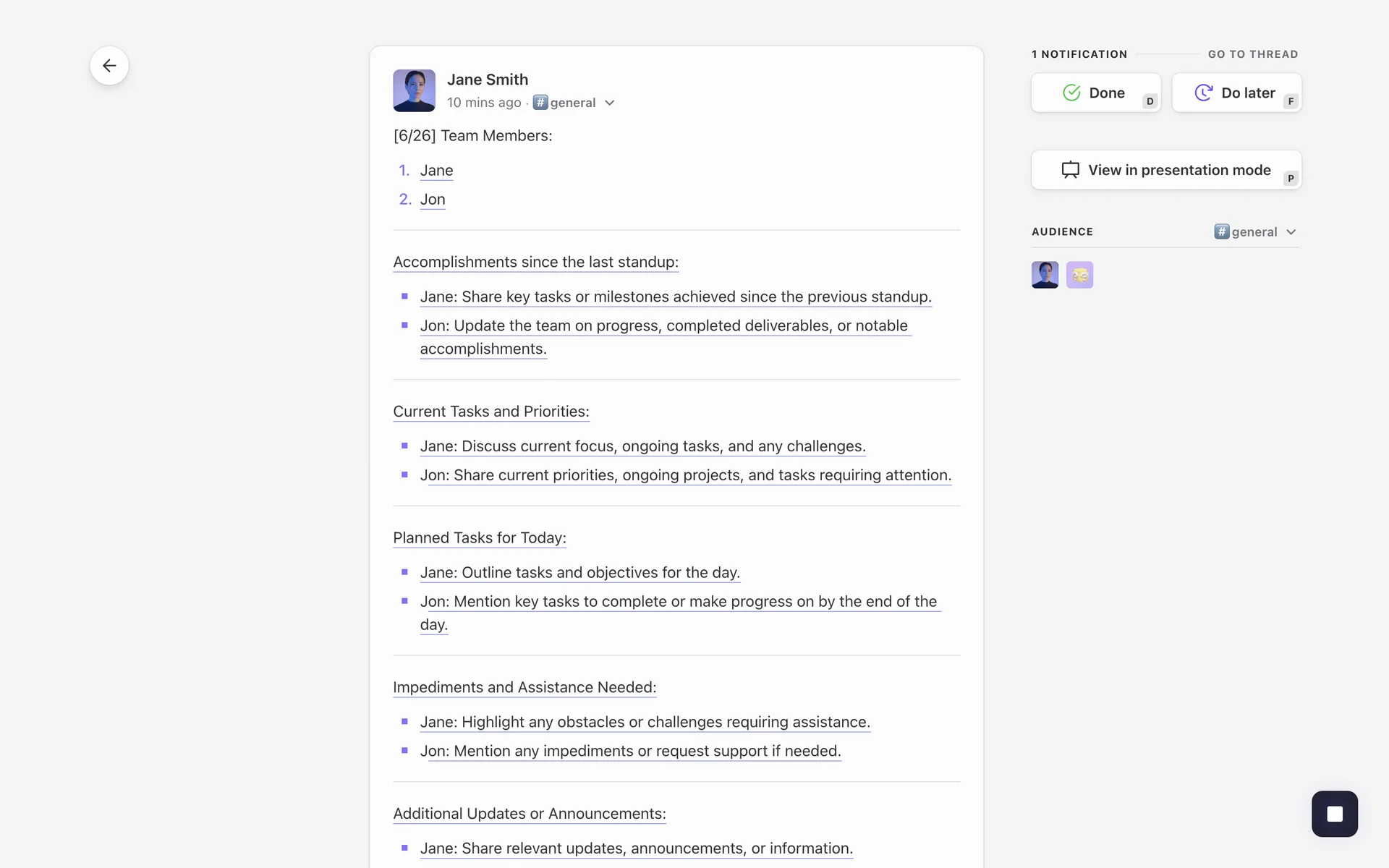Click the green checkmark Done icon
The width and height of the screenshot is (1389, 868).
[x=1071, y=93]
